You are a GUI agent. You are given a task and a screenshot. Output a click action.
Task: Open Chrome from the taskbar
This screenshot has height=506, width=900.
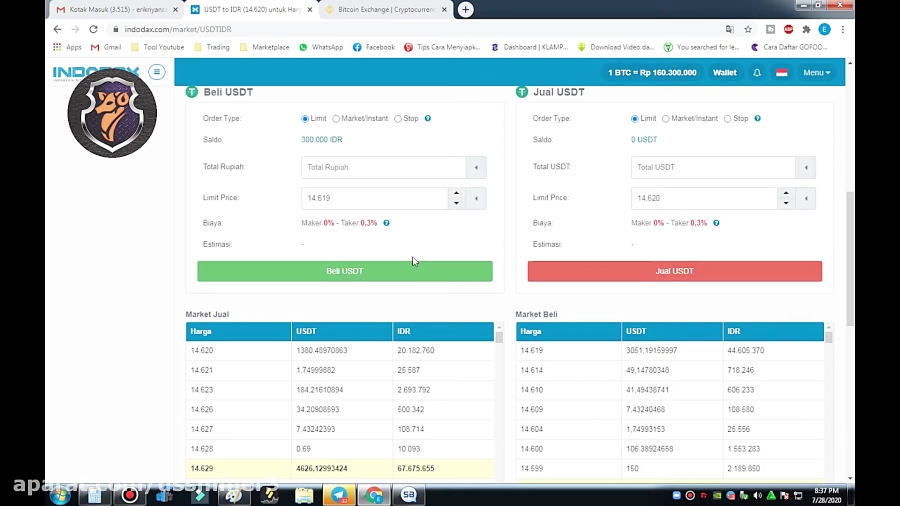pos(374,495)
